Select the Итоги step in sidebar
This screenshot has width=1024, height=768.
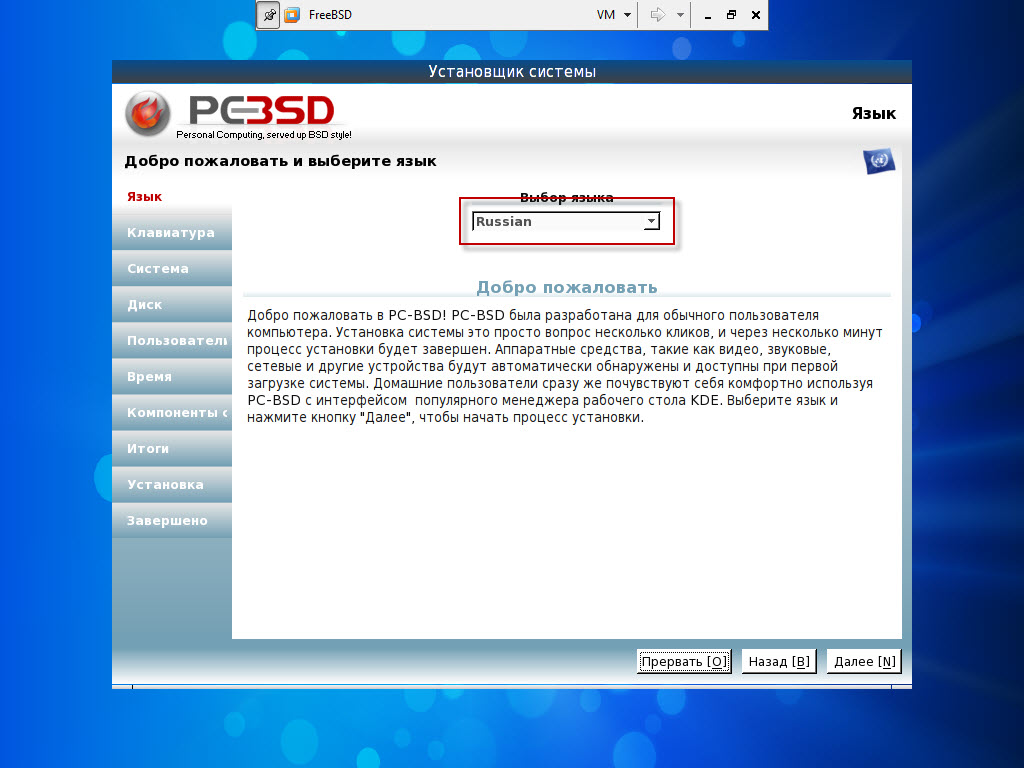point(172,448)
